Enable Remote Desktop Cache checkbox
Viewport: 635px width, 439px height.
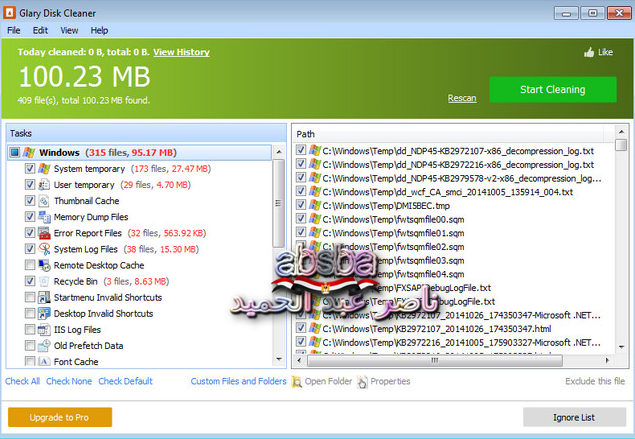(x=30, y=265)
